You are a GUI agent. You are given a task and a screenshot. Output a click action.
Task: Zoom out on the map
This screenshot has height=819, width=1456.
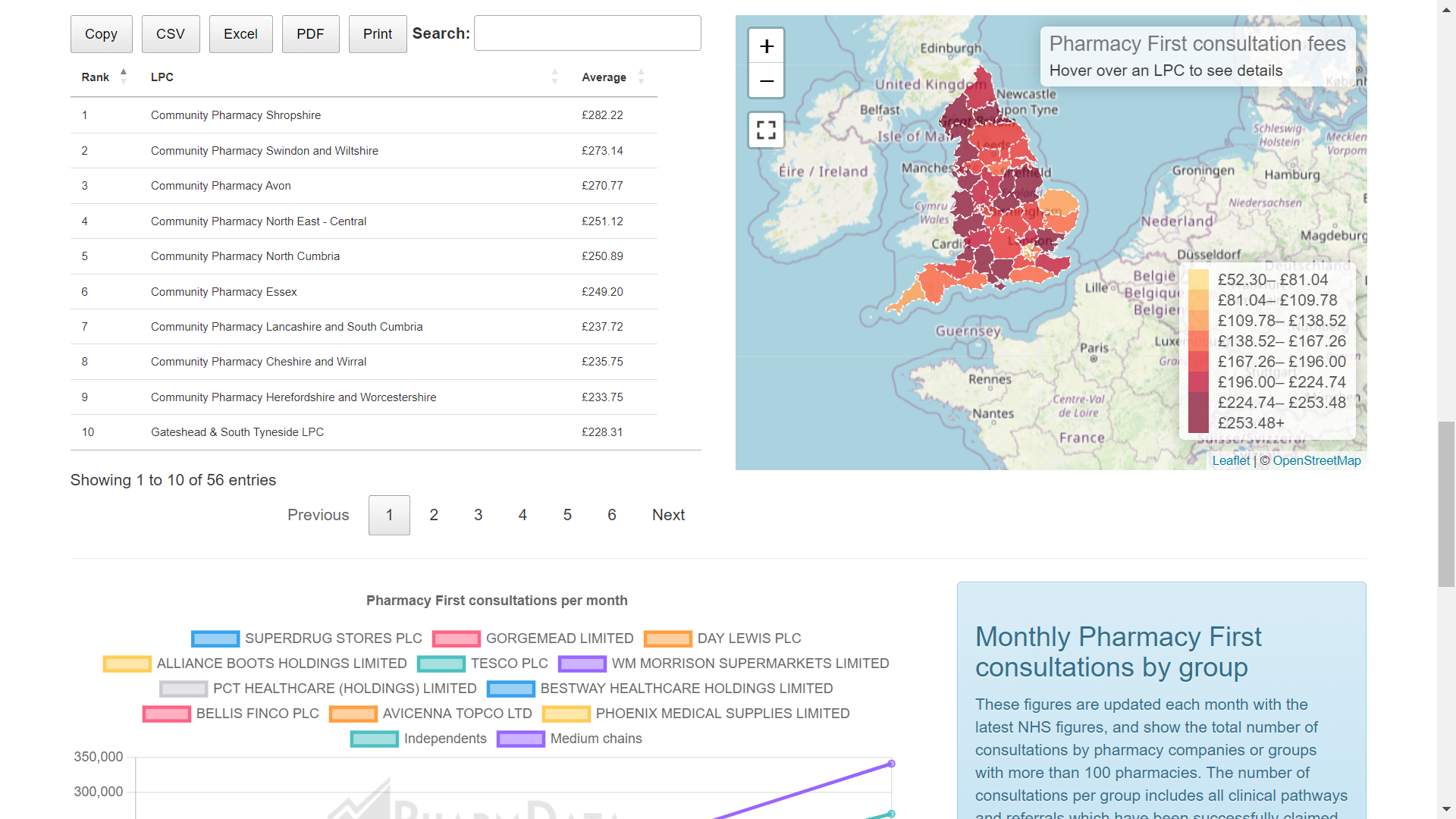click(x=766, y=80)
